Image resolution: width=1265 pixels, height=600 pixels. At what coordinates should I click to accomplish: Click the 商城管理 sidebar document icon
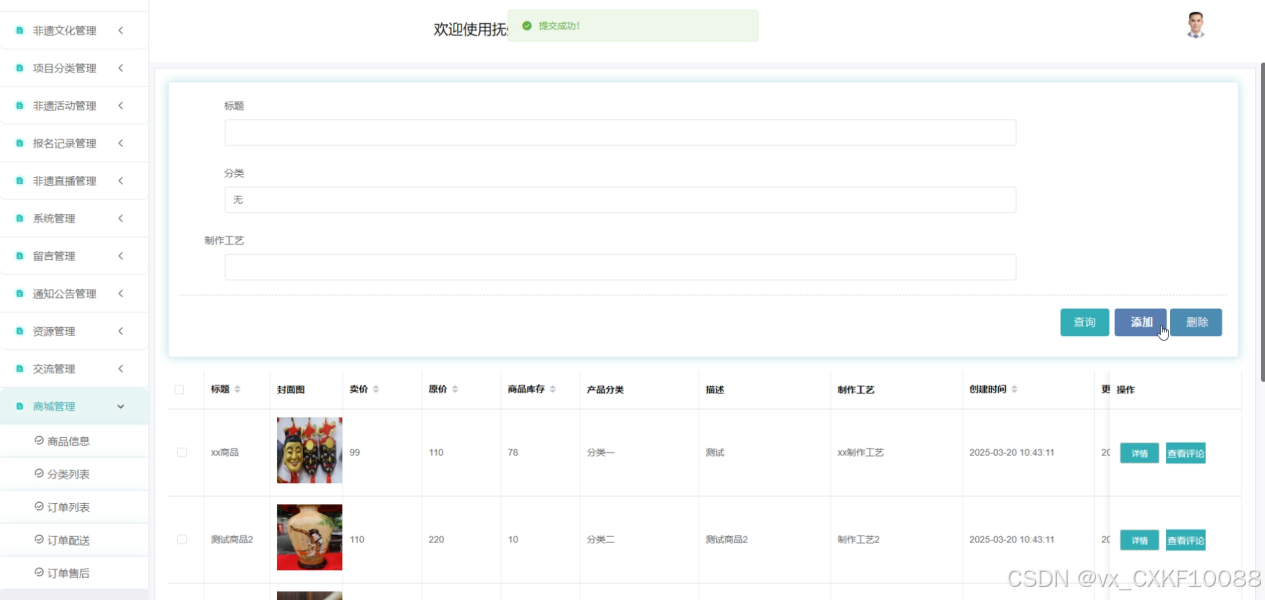tap(19, 406)
